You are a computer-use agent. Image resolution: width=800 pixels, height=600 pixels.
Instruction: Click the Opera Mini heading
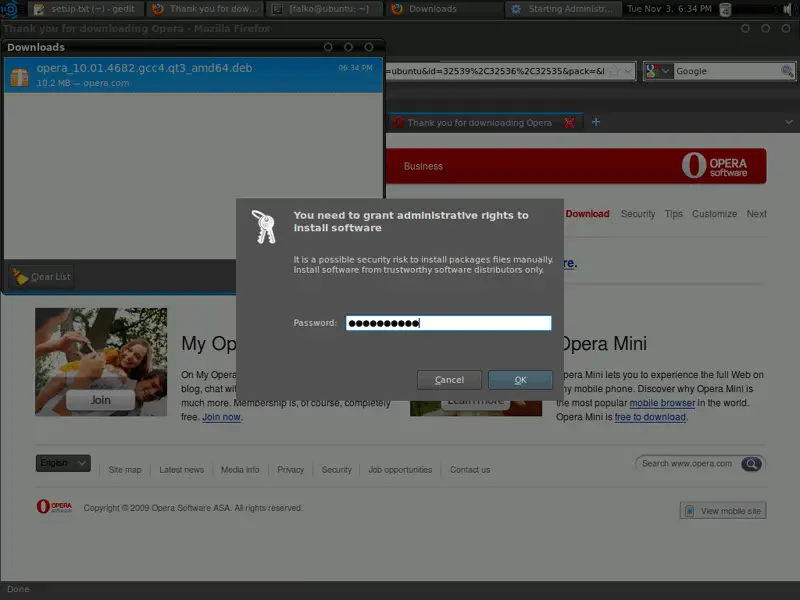tap(604, 343)
